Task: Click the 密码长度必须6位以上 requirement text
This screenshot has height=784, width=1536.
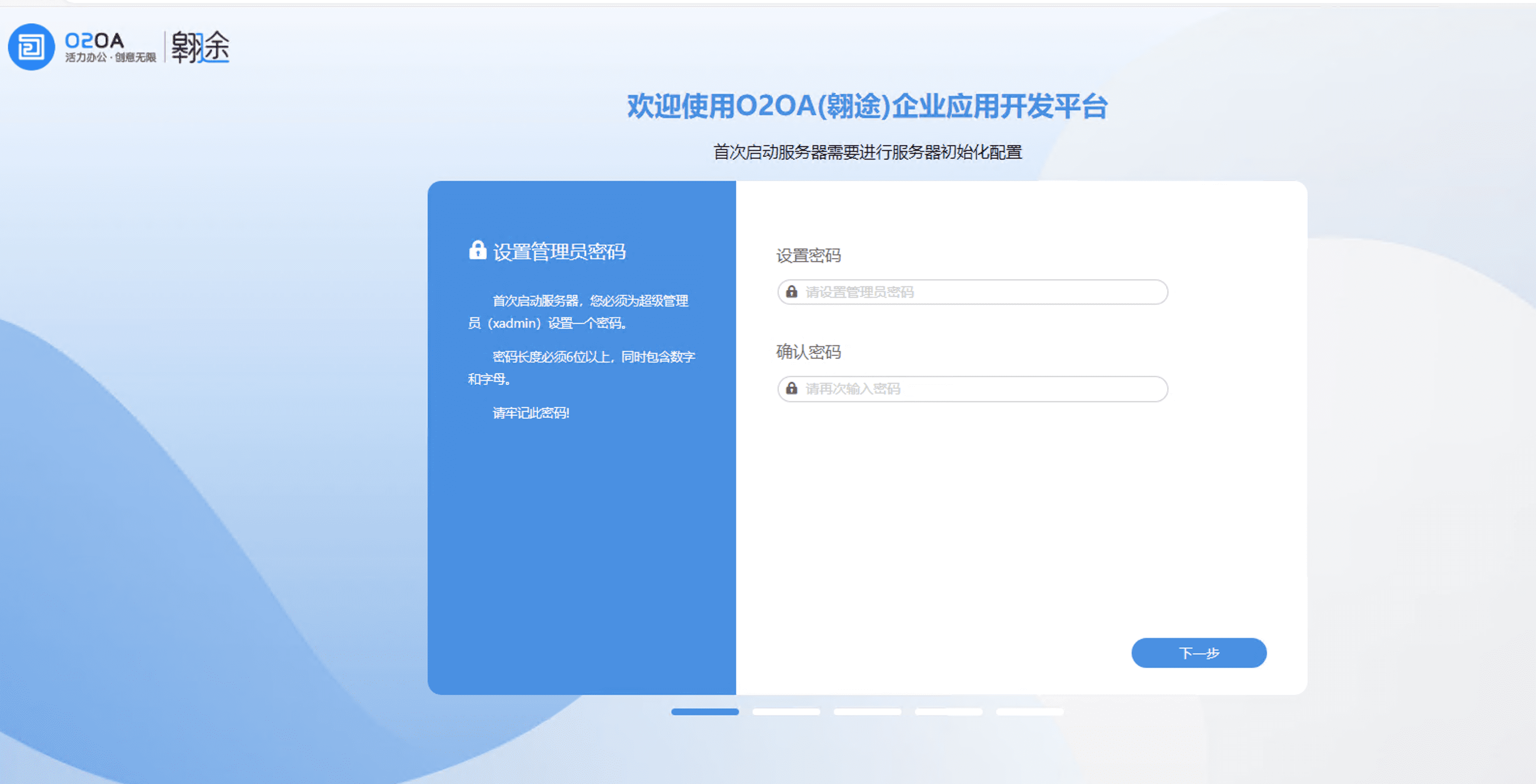Action: click(581, 367)
